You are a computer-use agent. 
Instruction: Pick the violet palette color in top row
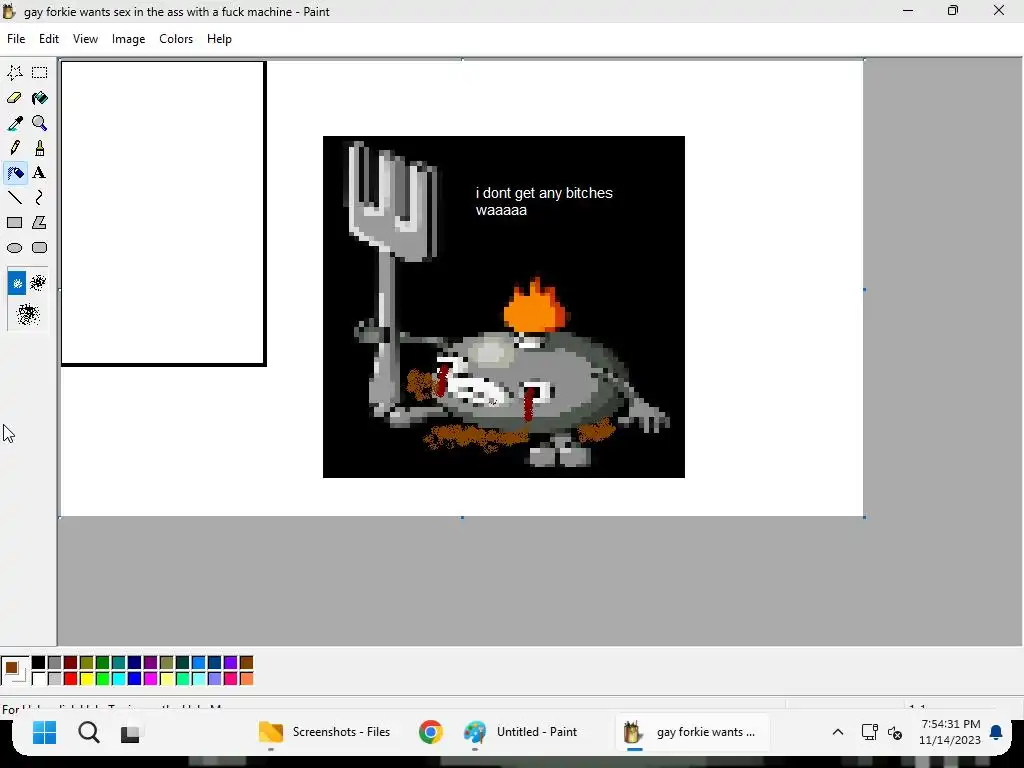pos(231,663)
